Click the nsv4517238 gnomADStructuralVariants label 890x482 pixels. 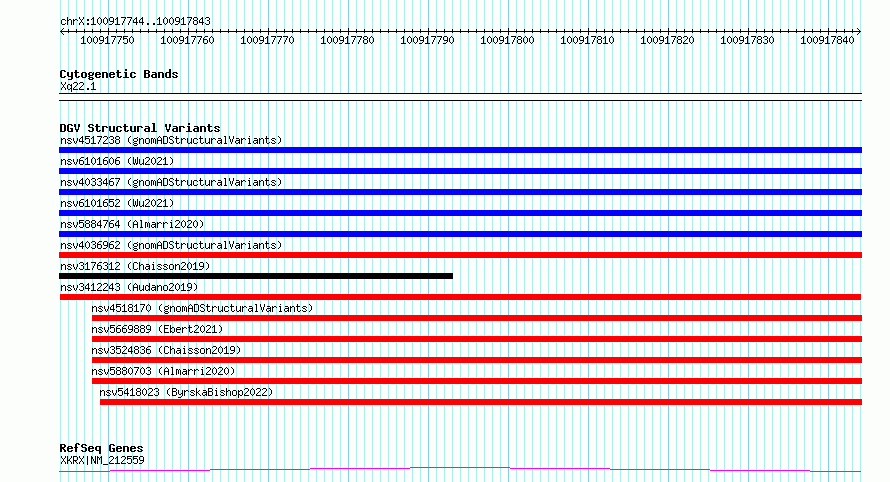(x=171, y=140)
